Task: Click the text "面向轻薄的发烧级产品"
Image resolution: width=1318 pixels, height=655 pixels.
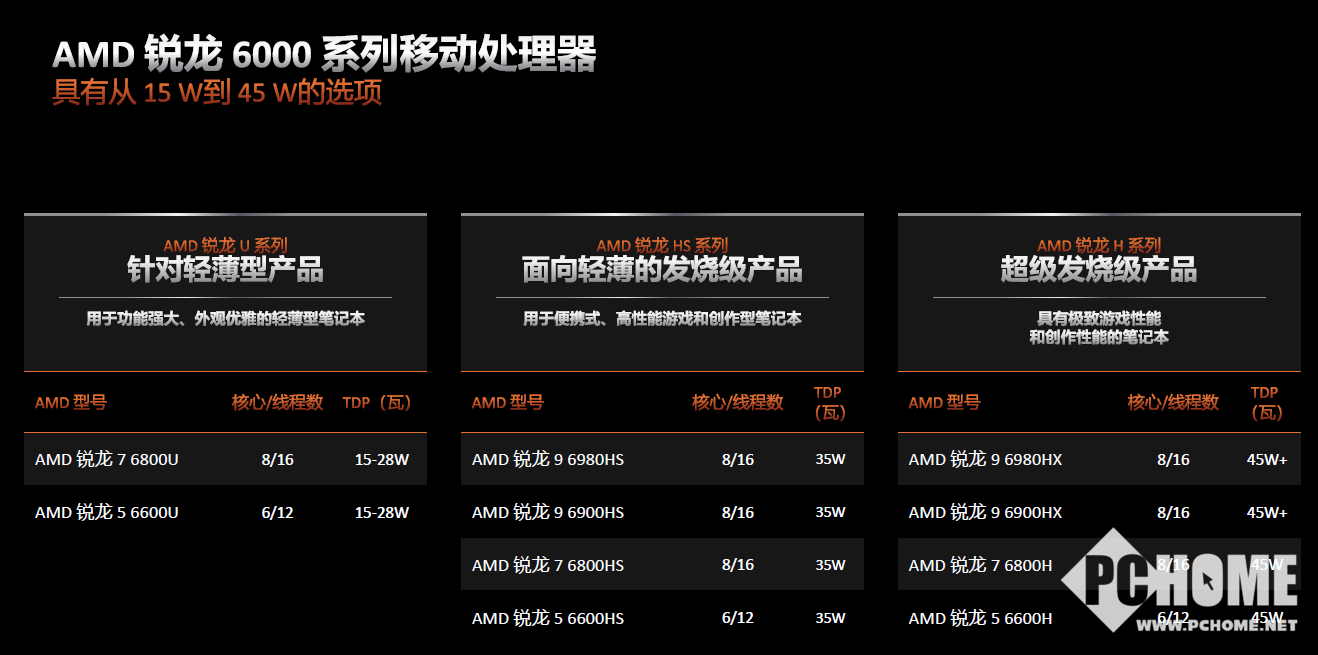Action: (662, 269)
